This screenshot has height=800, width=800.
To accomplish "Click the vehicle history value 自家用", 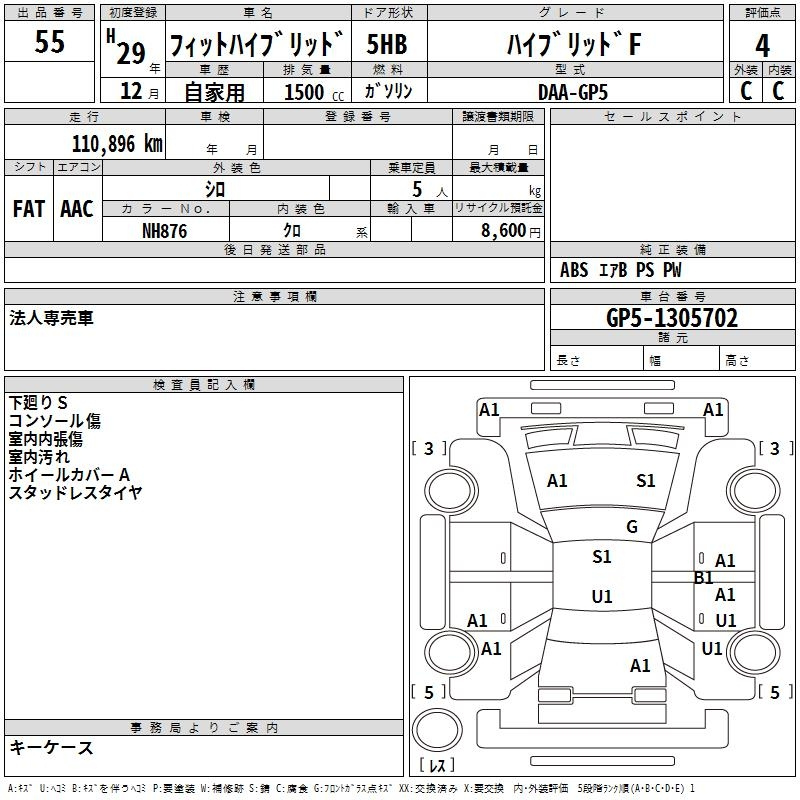I will (214, 92).
